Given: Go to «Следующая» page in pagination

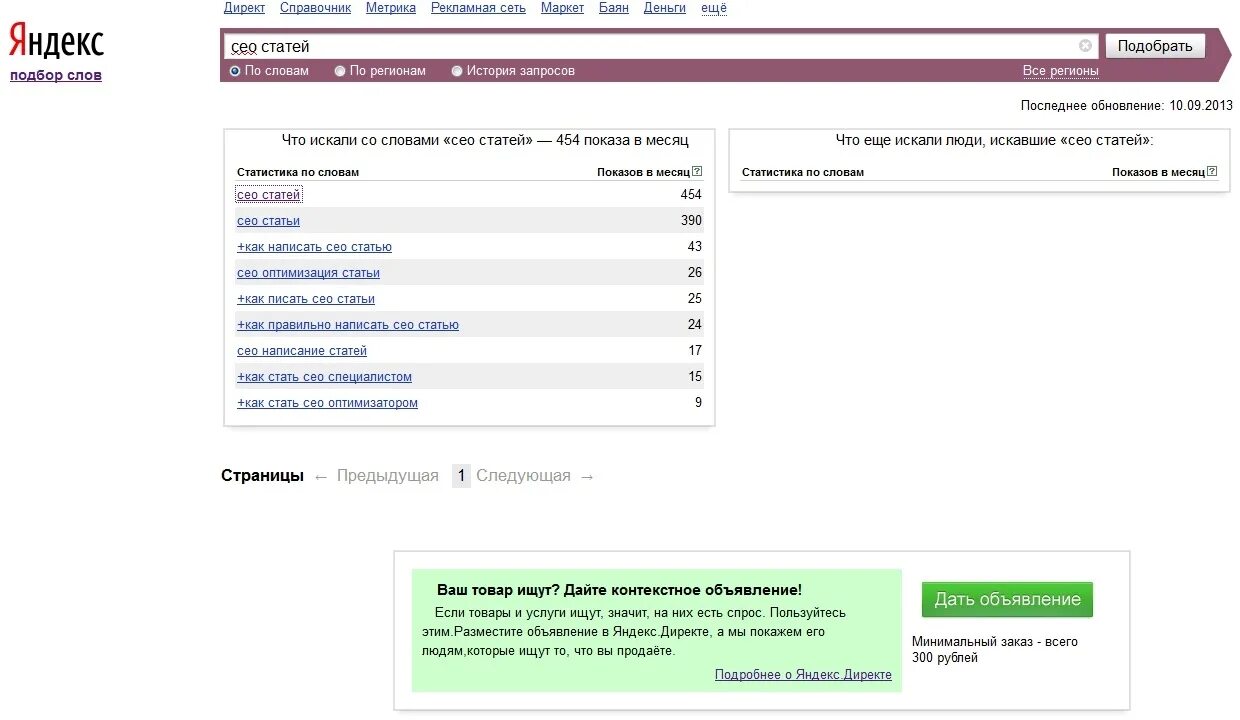Looking at the screenshot, I should [522, 475].
